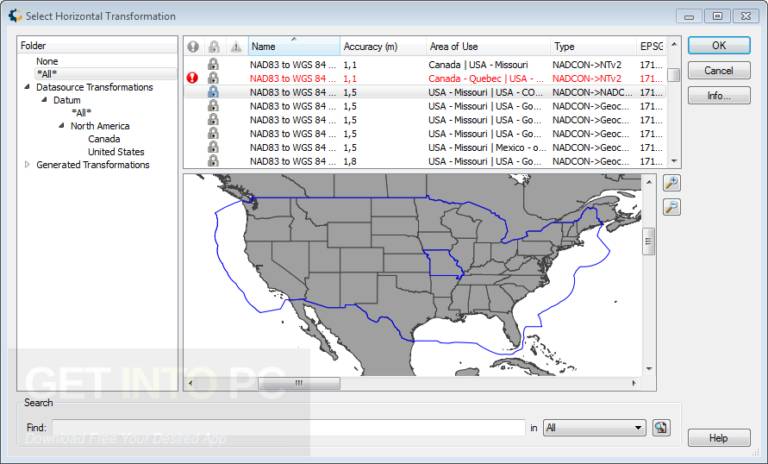Click lock icon of the Canada | USA - Missouri row
This screenshot has width=768, height=464.
213,64
